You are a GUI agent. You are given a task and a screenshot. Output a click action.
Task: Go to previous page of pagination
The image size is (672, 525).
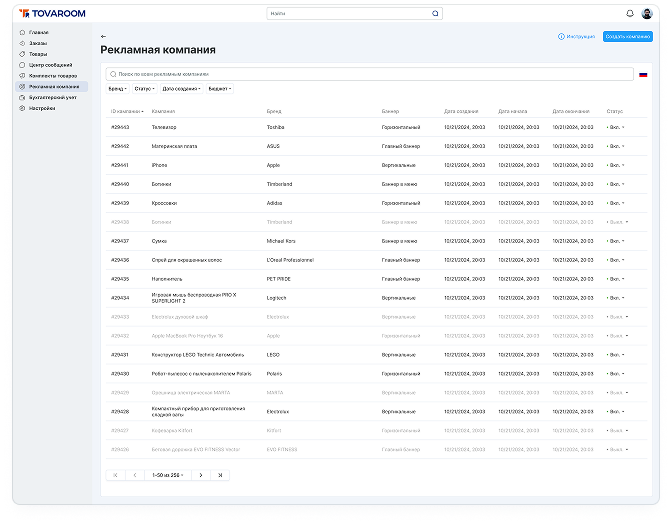(x=135, y=475)
